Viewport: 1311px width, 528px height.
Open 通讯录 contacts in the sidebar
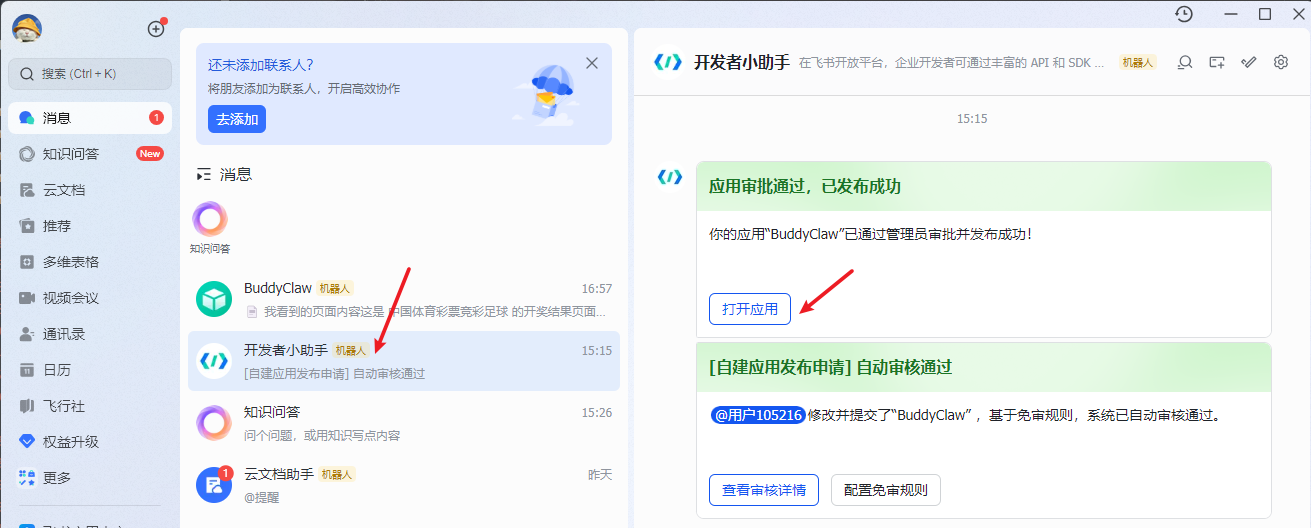click(90, 334)
